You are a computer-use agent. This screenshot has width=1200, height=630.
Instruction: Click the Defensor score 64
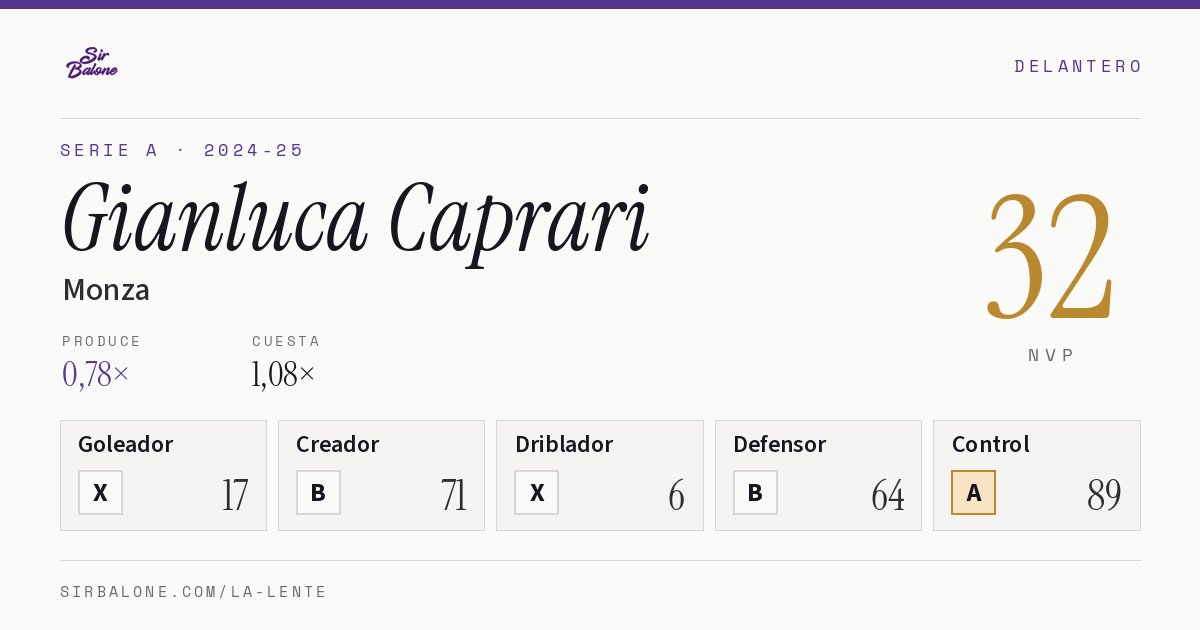pos(888,495)
